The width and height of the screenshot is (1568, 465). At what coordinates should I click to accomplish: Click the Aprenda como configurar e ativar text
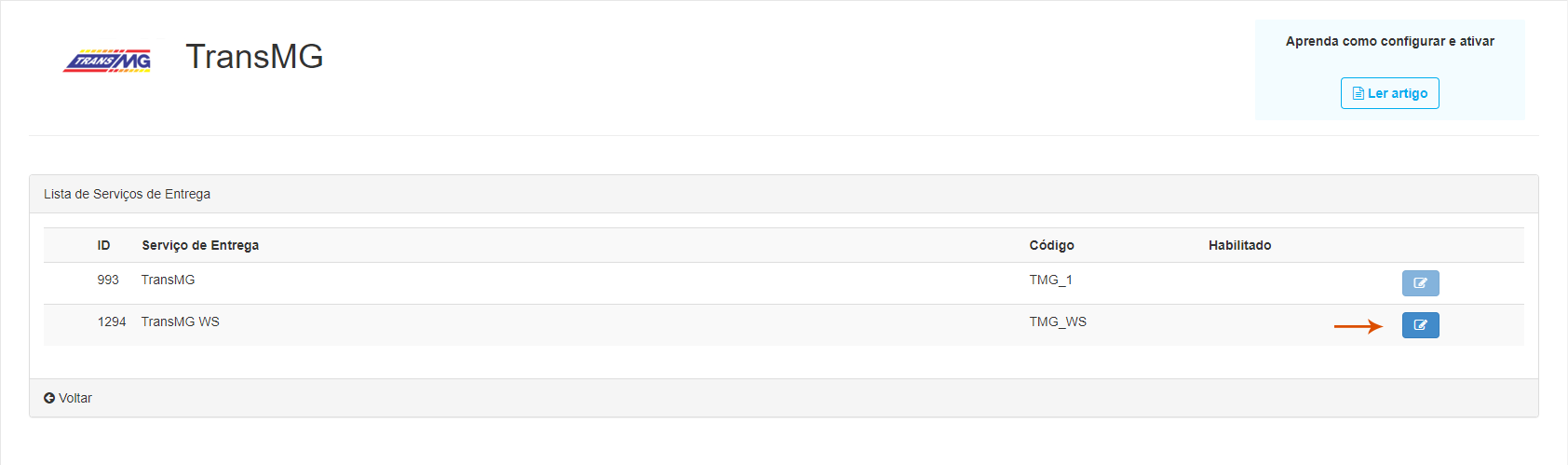[1389, 41]
